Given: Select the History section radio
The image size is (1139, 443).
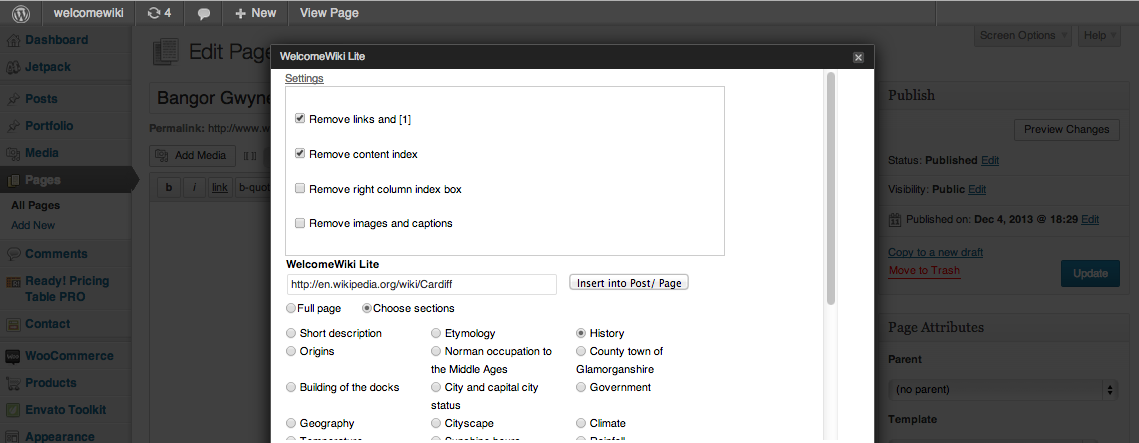Looking at the screenshot, I should pos(581,333).
